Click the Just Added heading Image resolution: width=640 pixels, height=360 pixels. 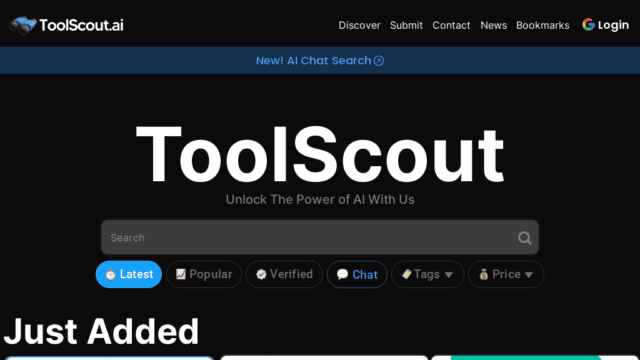tap(102, 331)
